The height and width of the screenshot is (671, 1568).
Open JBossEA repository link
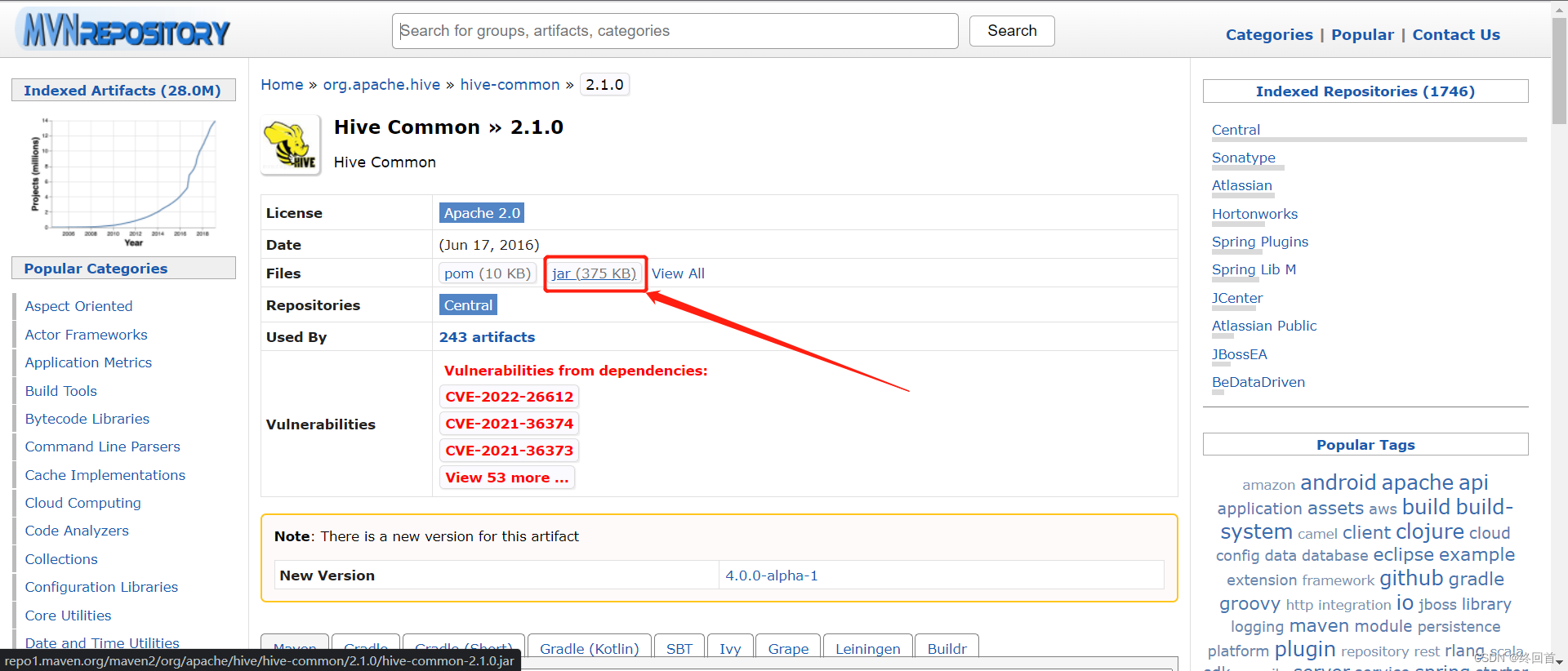pos(1239,354)
